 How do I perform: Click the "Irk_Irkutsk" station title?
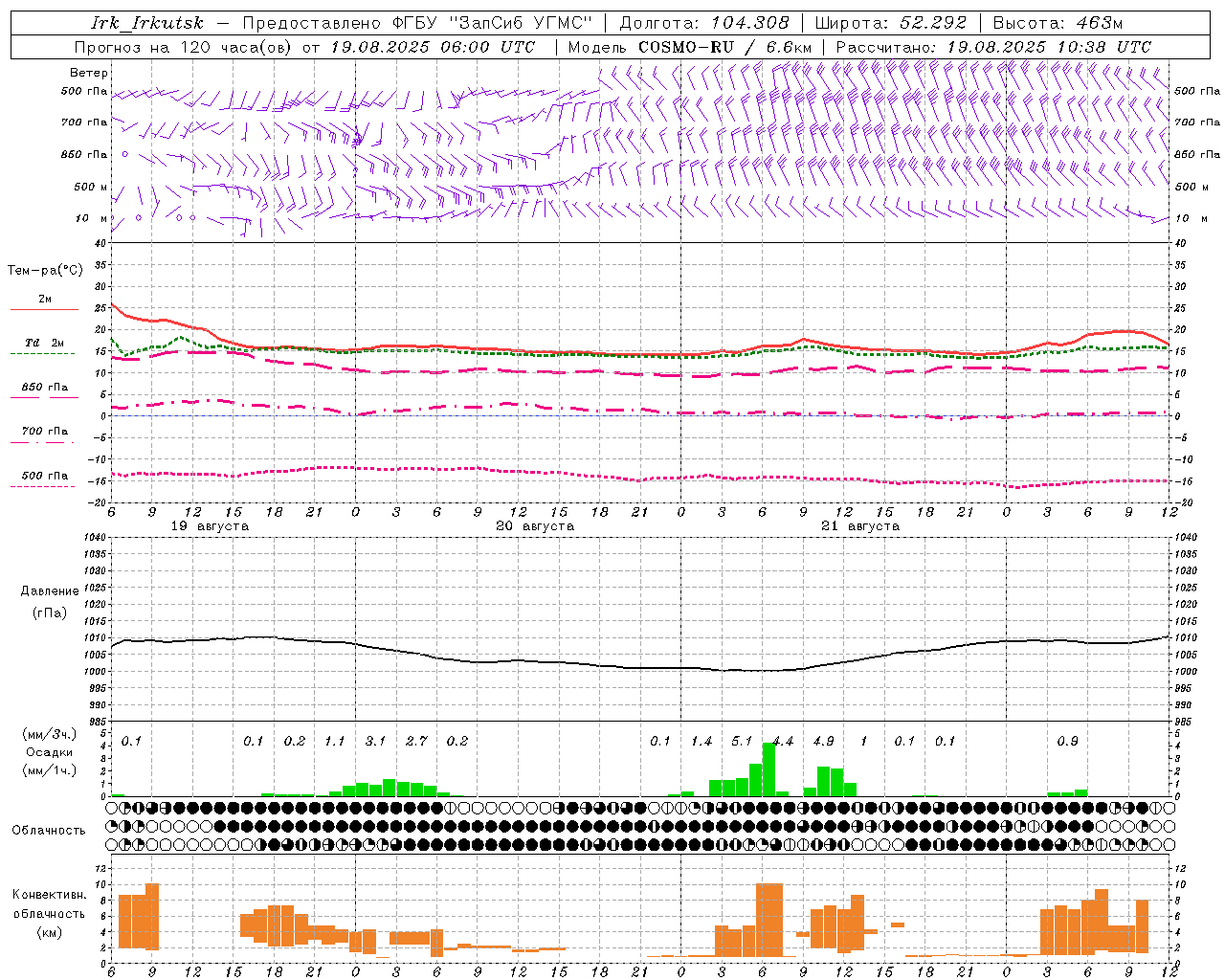click(x=147, y=23)
